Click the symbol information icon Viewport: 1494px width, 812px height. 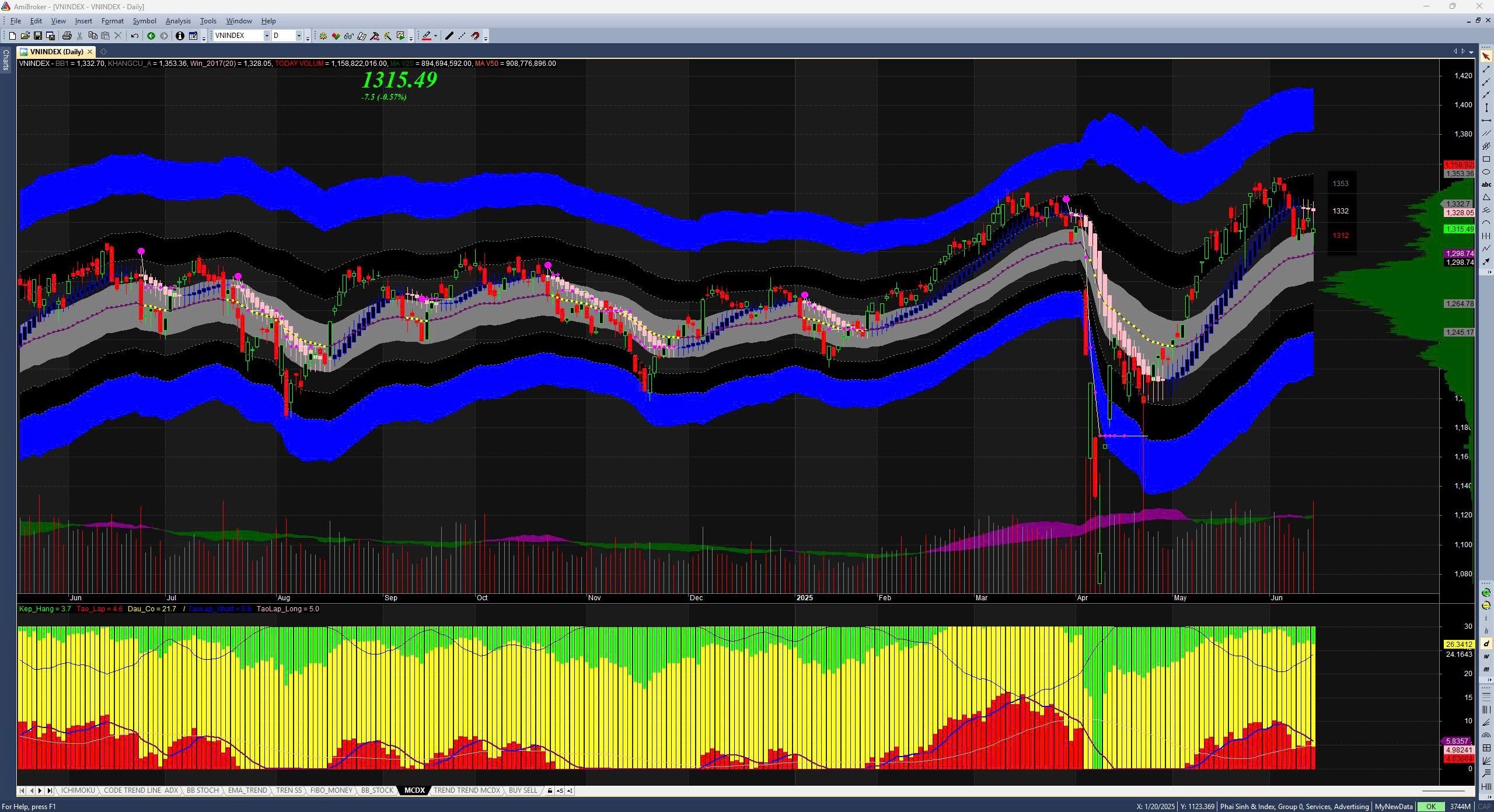pyautogui.click(x=180, y=36)
